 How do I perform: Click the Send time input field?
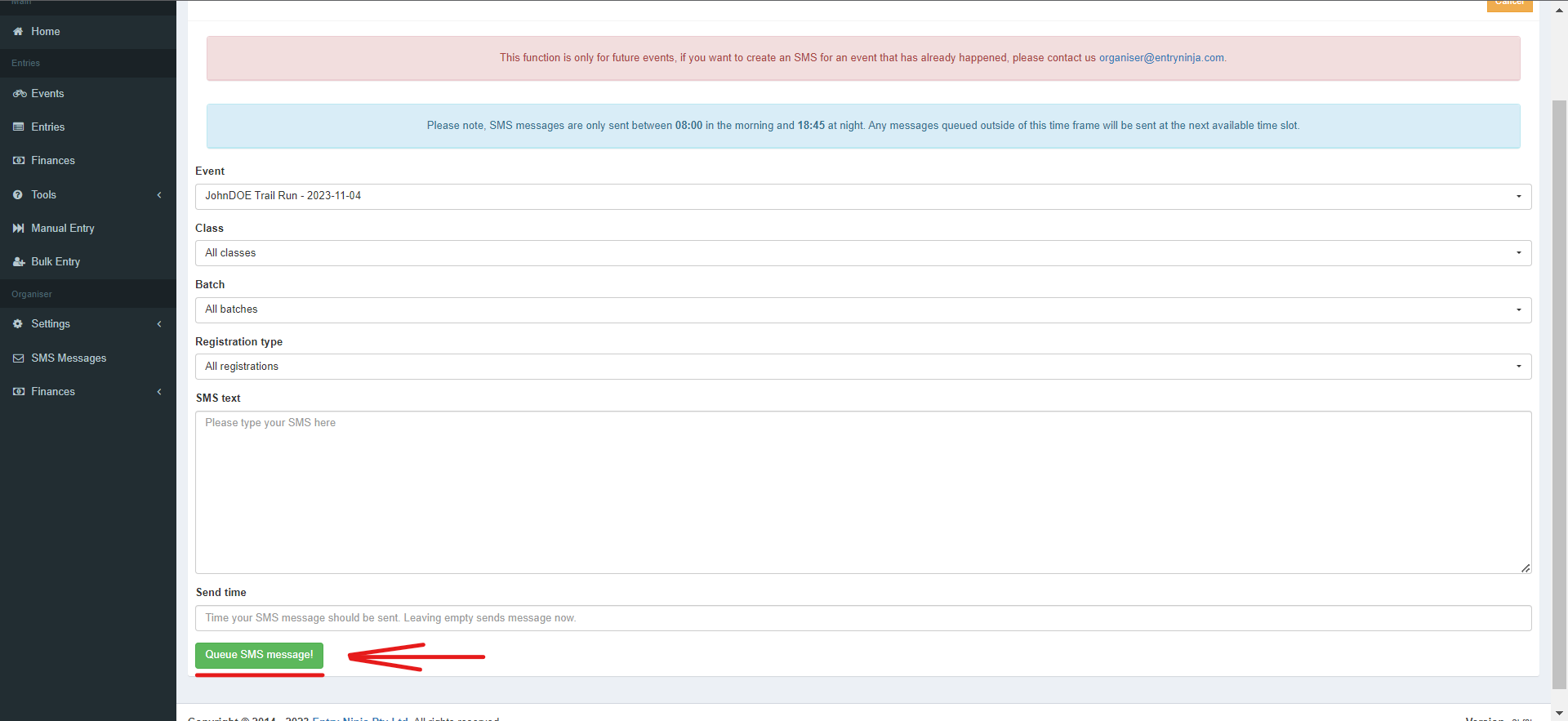tap(863, 618)
